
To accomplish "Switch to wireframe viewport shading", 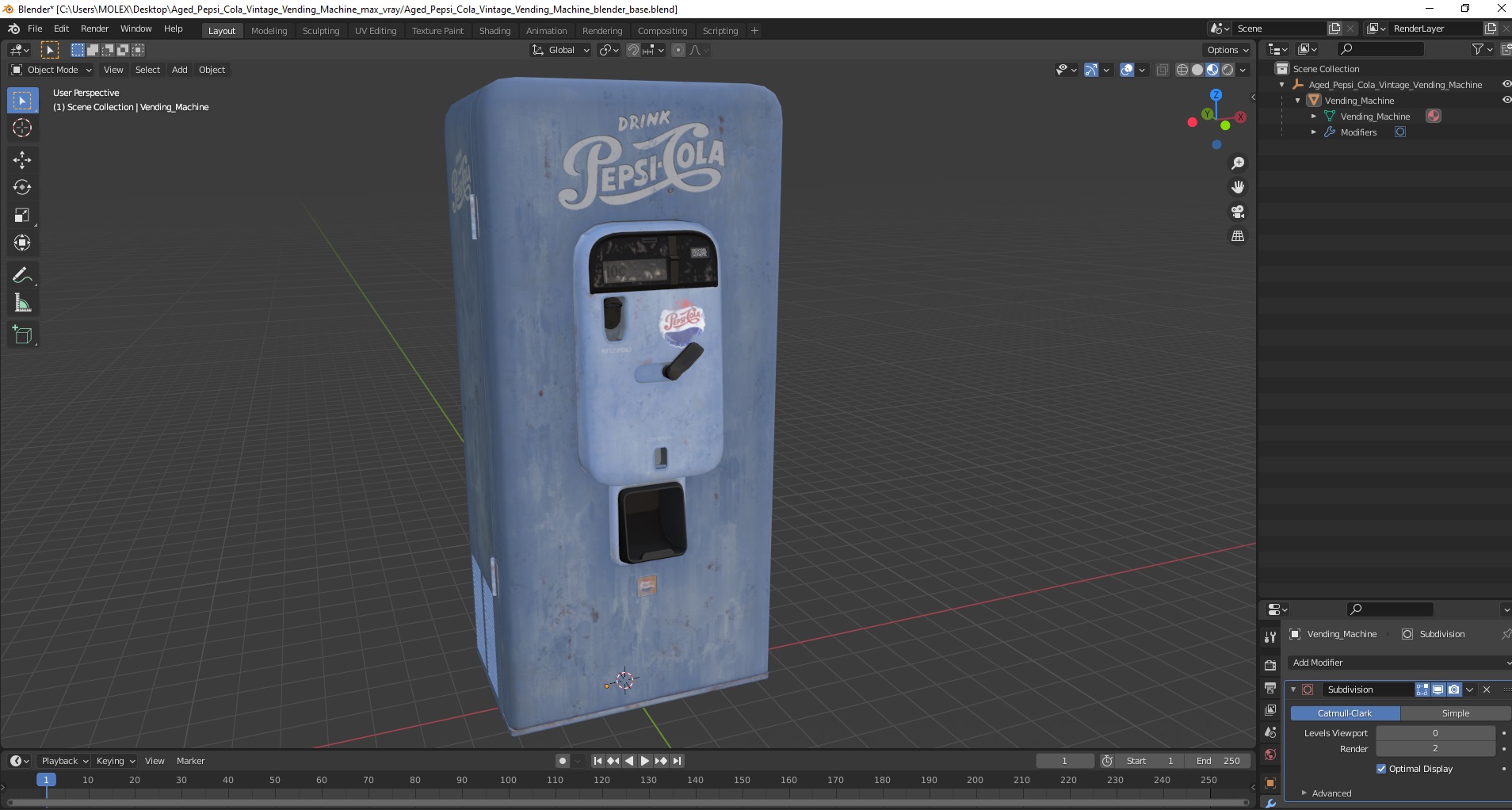I will [x=1182, y=70].
